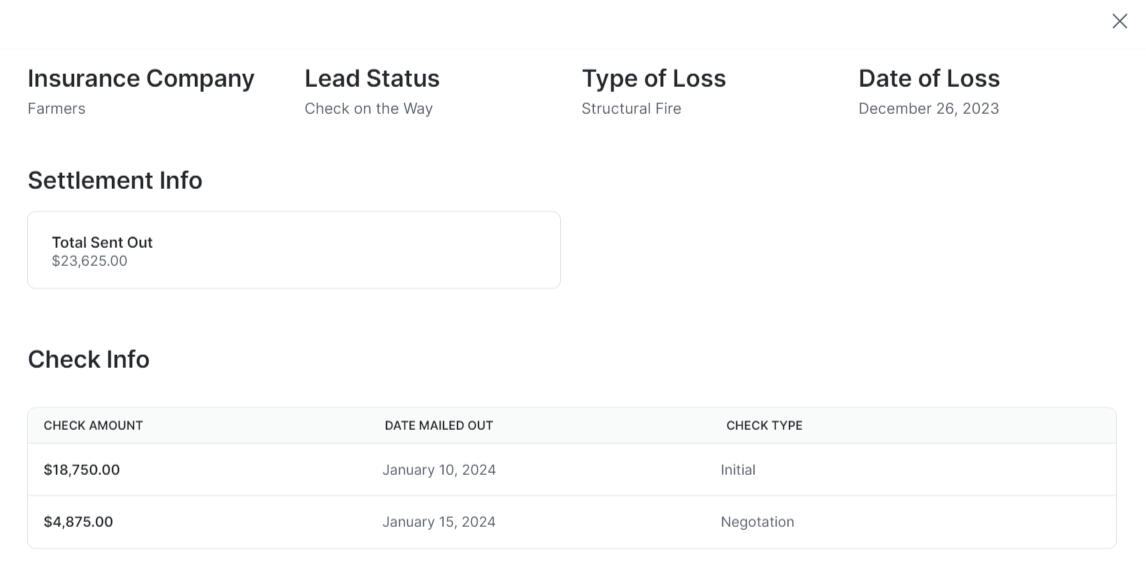
Task: Click the Farmers insurance company value
Action: (56, 108)
